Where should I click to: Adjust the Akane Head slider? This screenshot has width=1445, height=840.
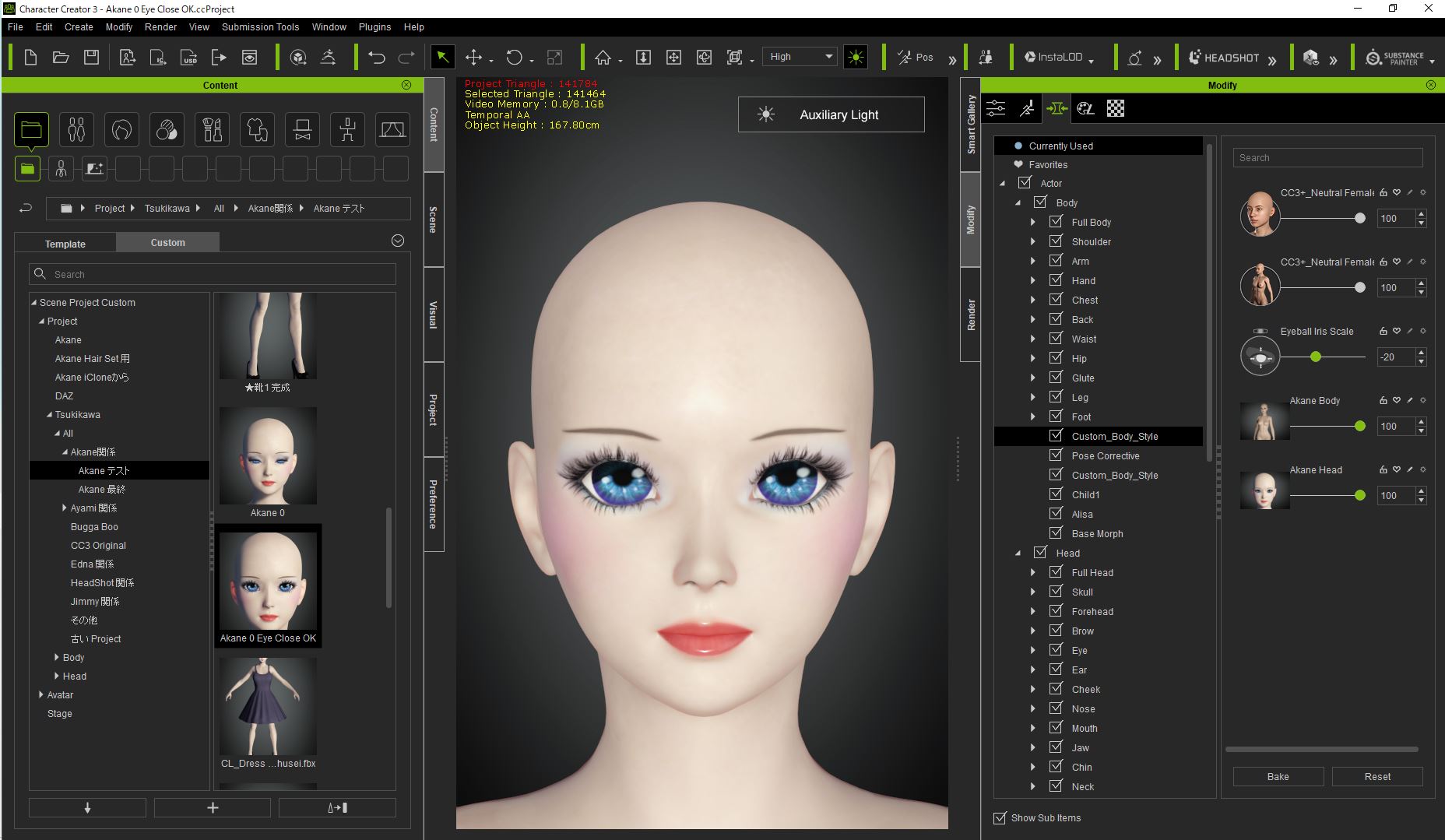pyautogui.click(x=1359, y=496)
